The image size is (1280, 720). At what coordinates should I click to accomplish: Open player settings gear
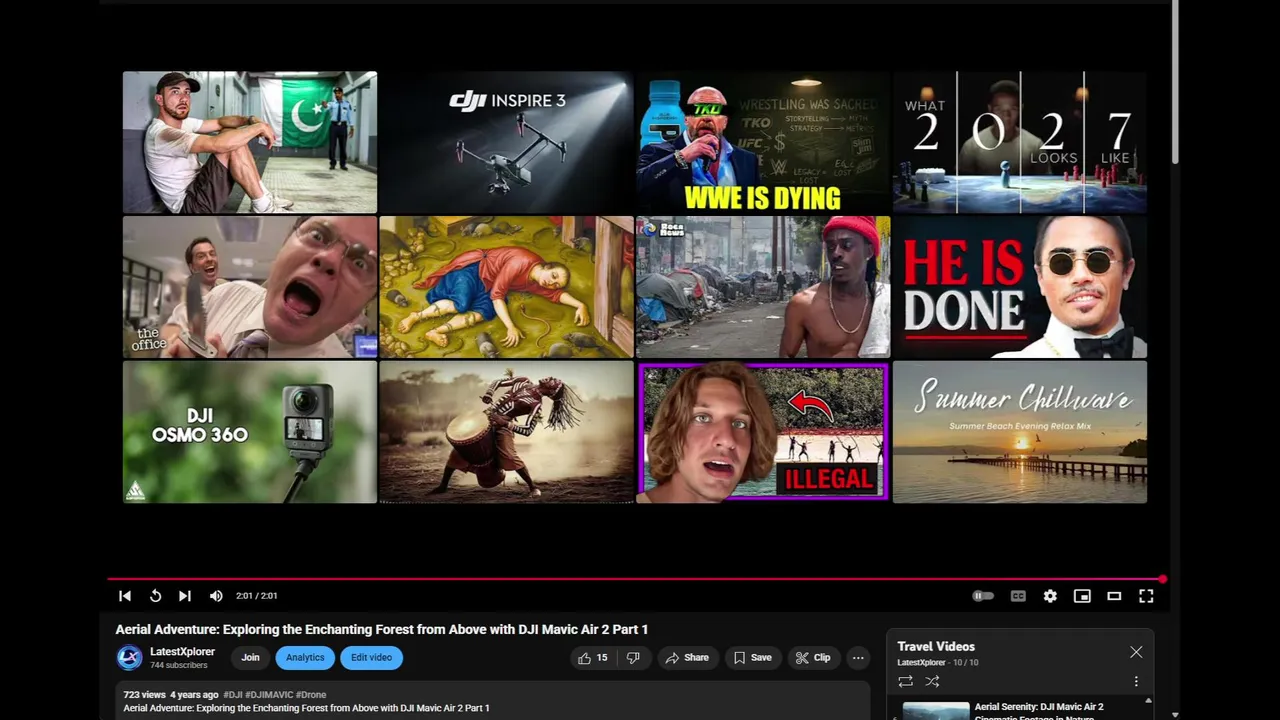pos(1050,596)
